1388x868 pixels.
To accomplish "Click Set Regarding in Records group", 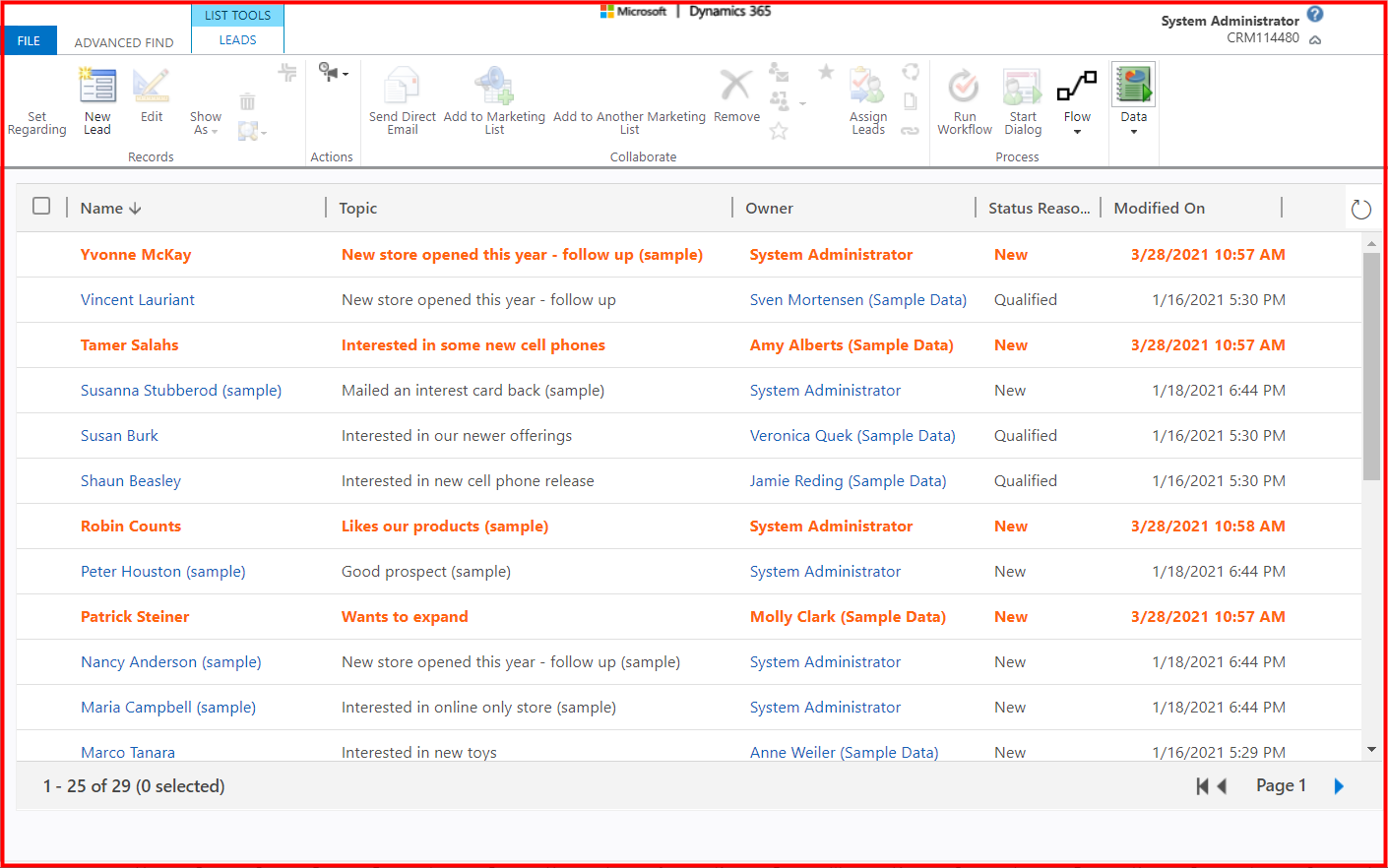I will click(37, 123).
